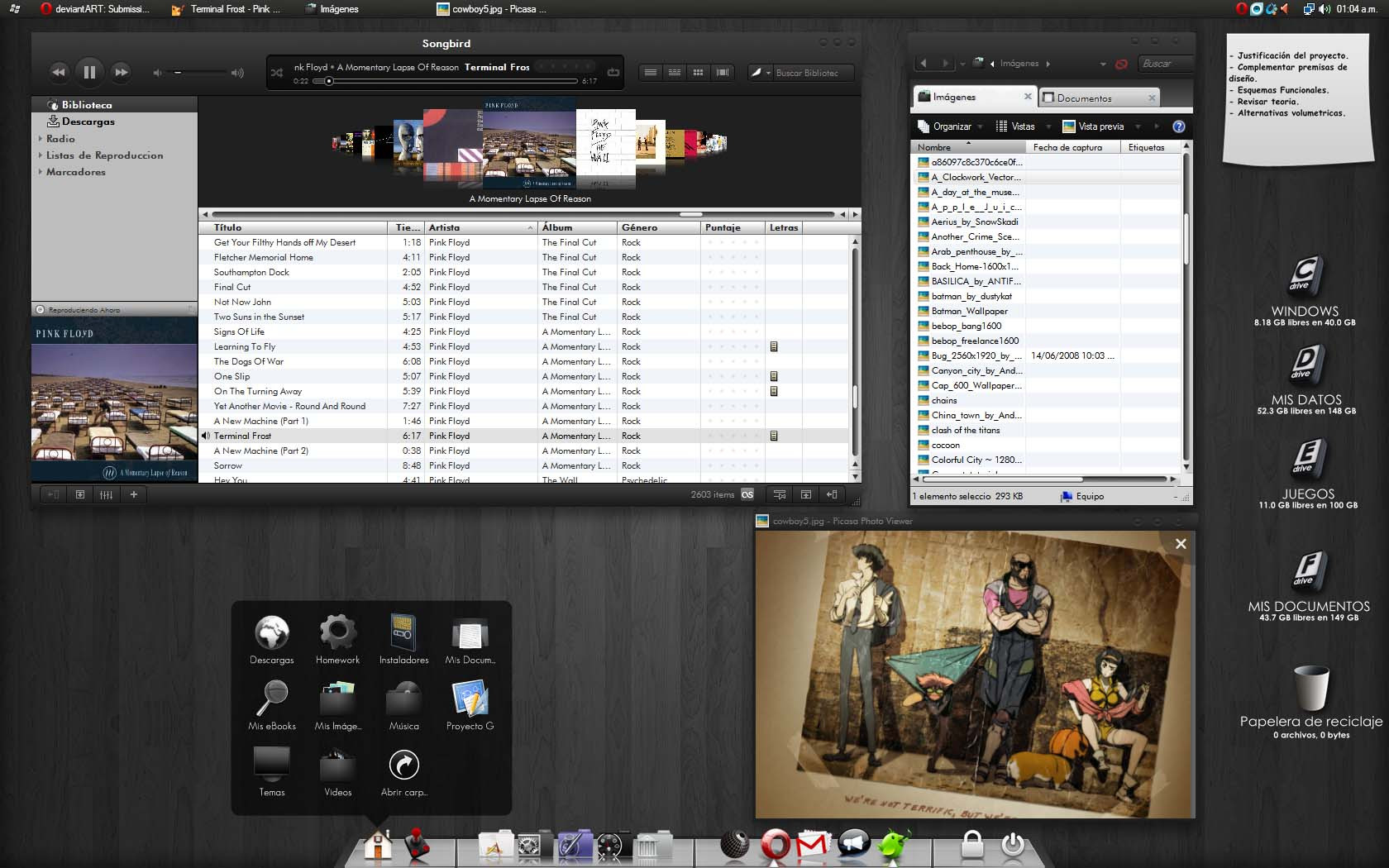This screenshot has height=868, width=1389.
Task: Select track Signs Of Life
Action: [x=524, y=331]
